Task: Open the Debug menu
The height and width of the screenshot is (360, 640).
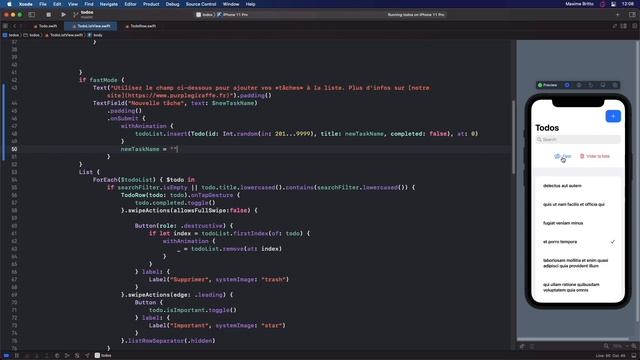Action: tap(172, 4)
